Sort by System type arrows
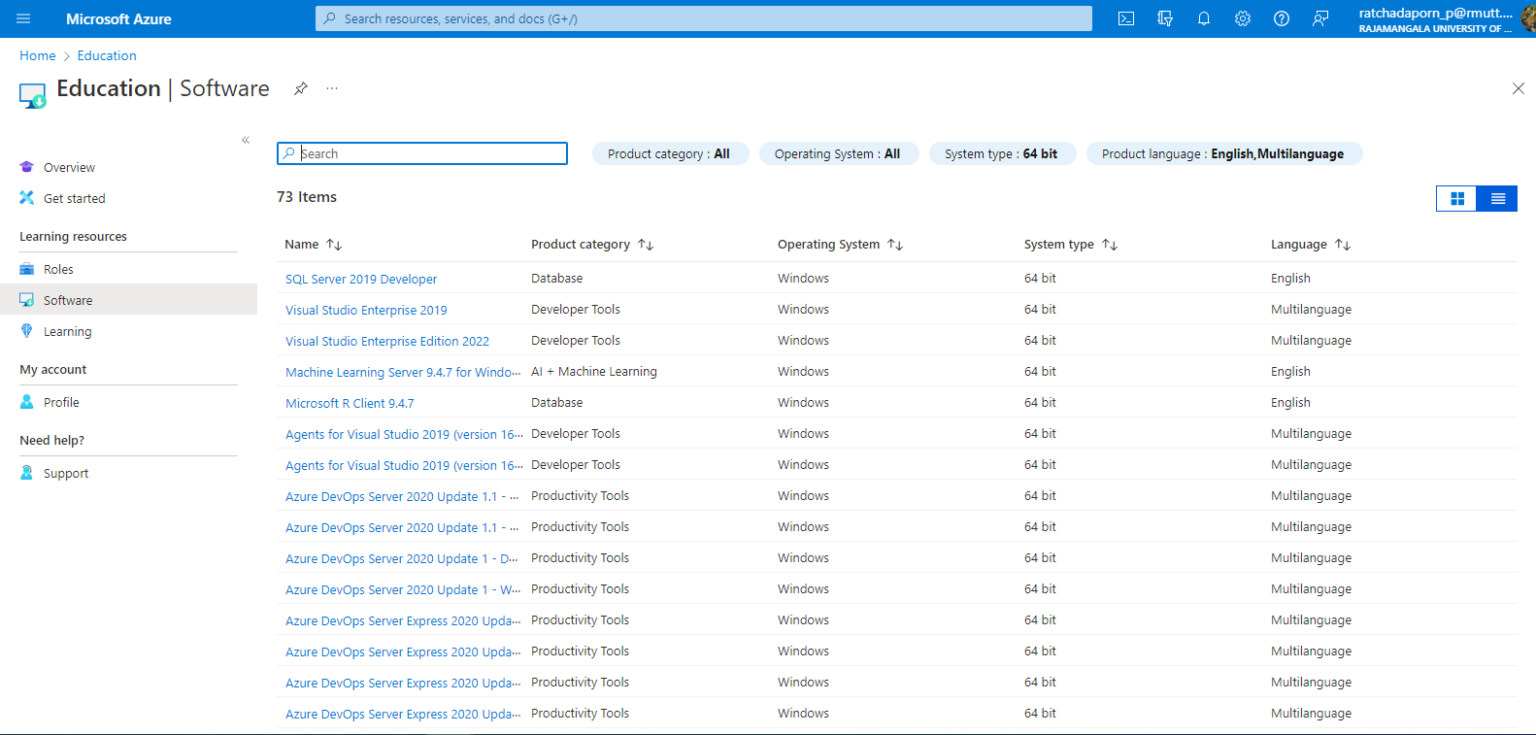The height and width of the screenshot is (735, 1536). [1110, 245]
